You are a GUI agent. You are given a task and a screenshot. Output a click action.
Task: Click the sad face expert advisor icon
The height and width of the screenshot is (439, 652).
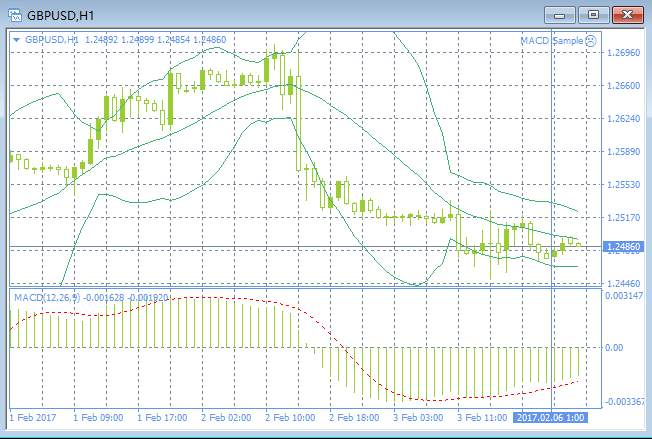590,41
